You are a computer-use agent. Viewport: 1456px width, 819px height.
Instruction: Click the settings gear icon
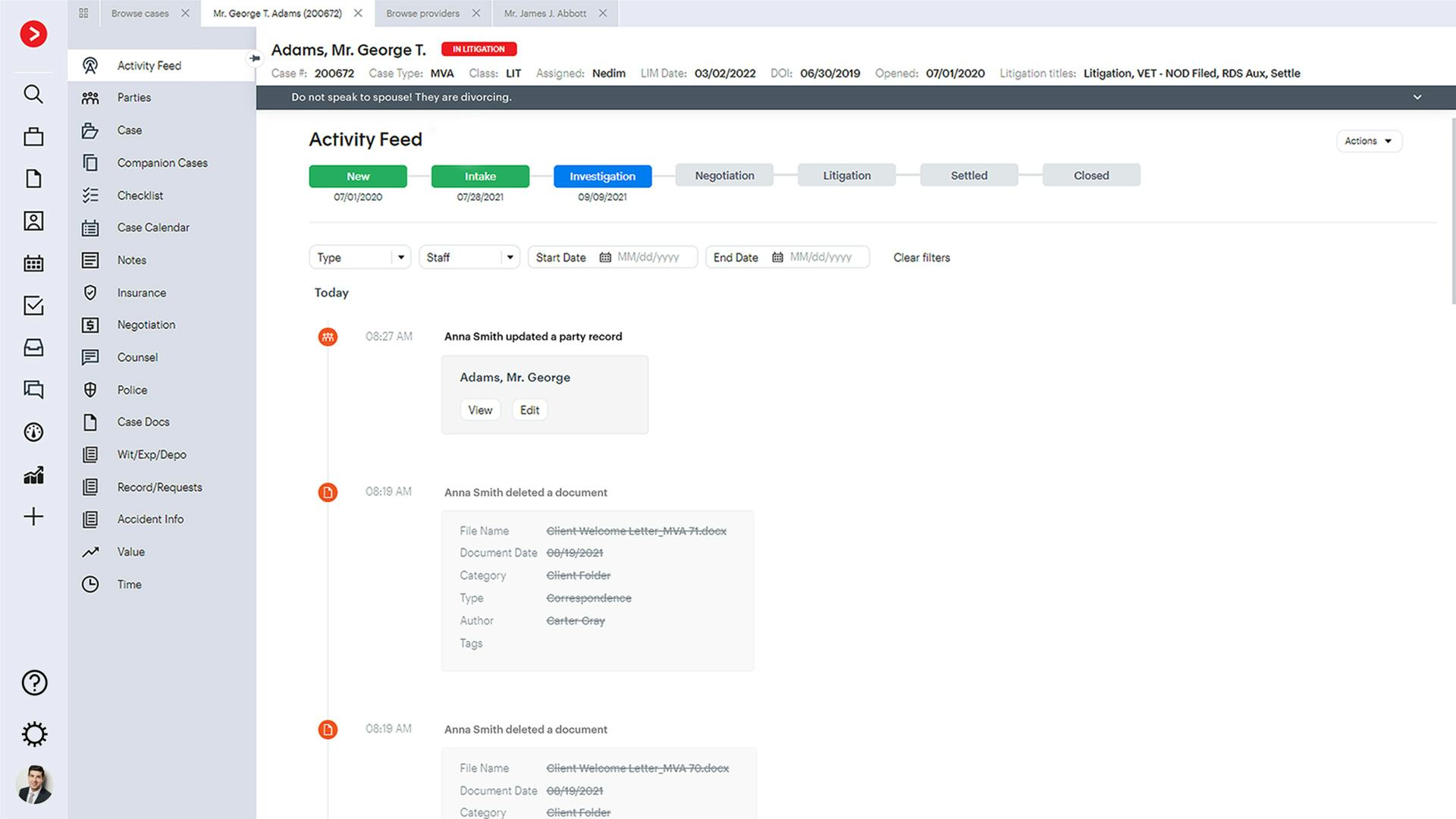34,733
